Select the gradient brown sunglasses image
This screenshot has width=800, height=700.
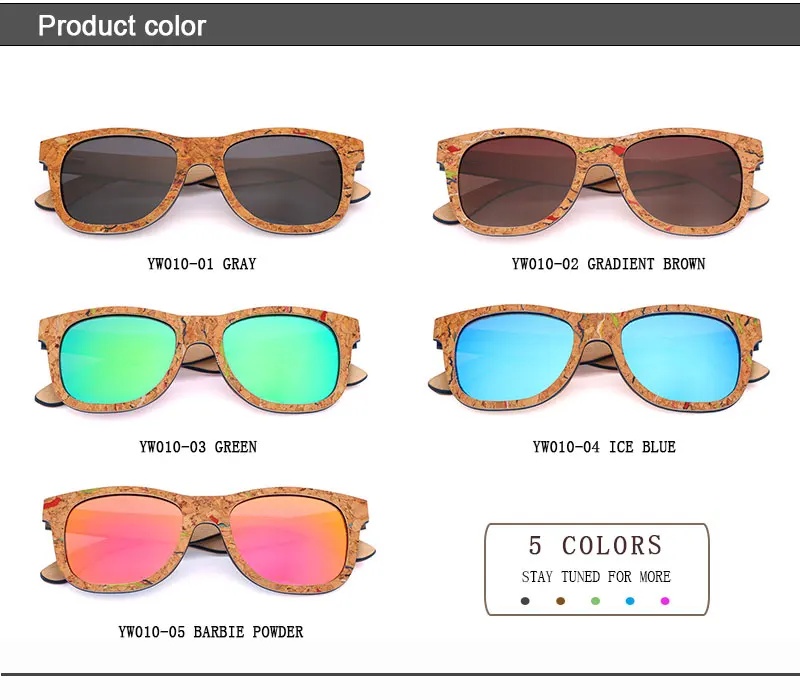coord(601,183)
